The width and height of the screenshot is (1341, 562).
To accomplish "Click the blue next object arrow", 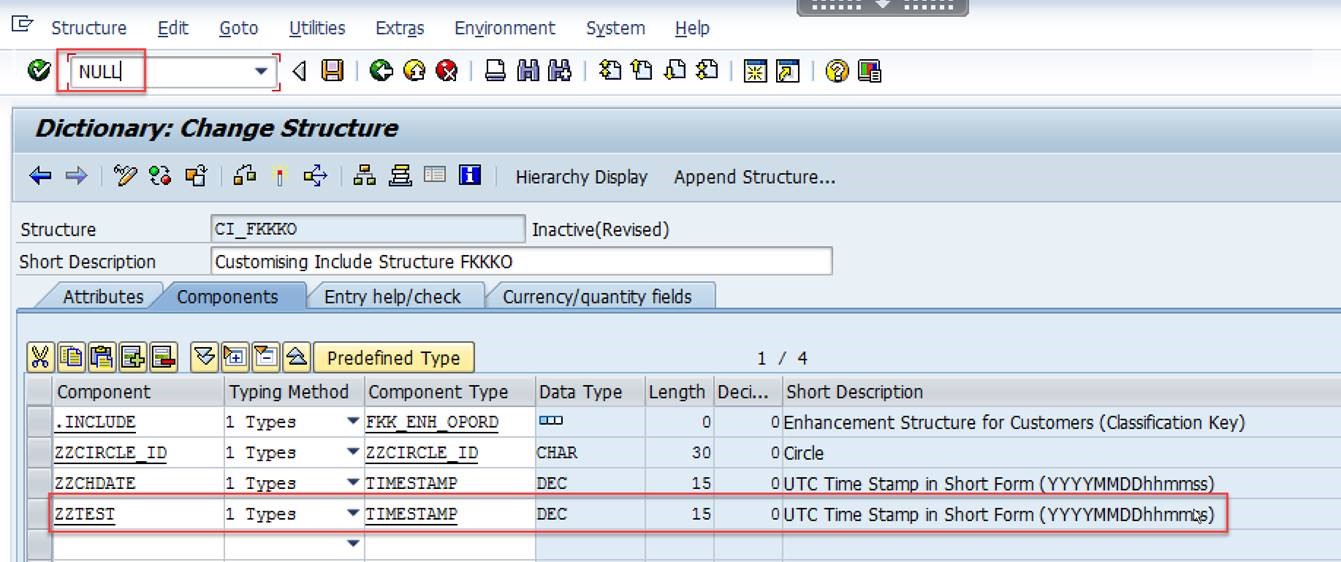I will click(x=76, y=177).
